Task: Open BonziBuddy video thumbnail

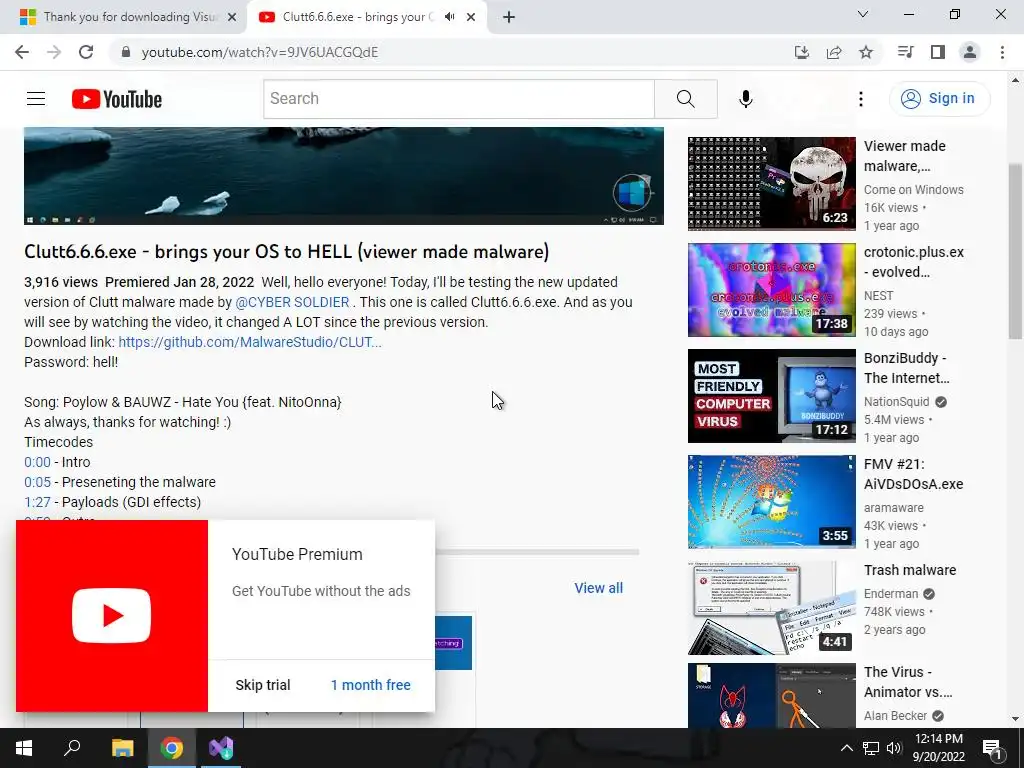Action: coord(771,396)
